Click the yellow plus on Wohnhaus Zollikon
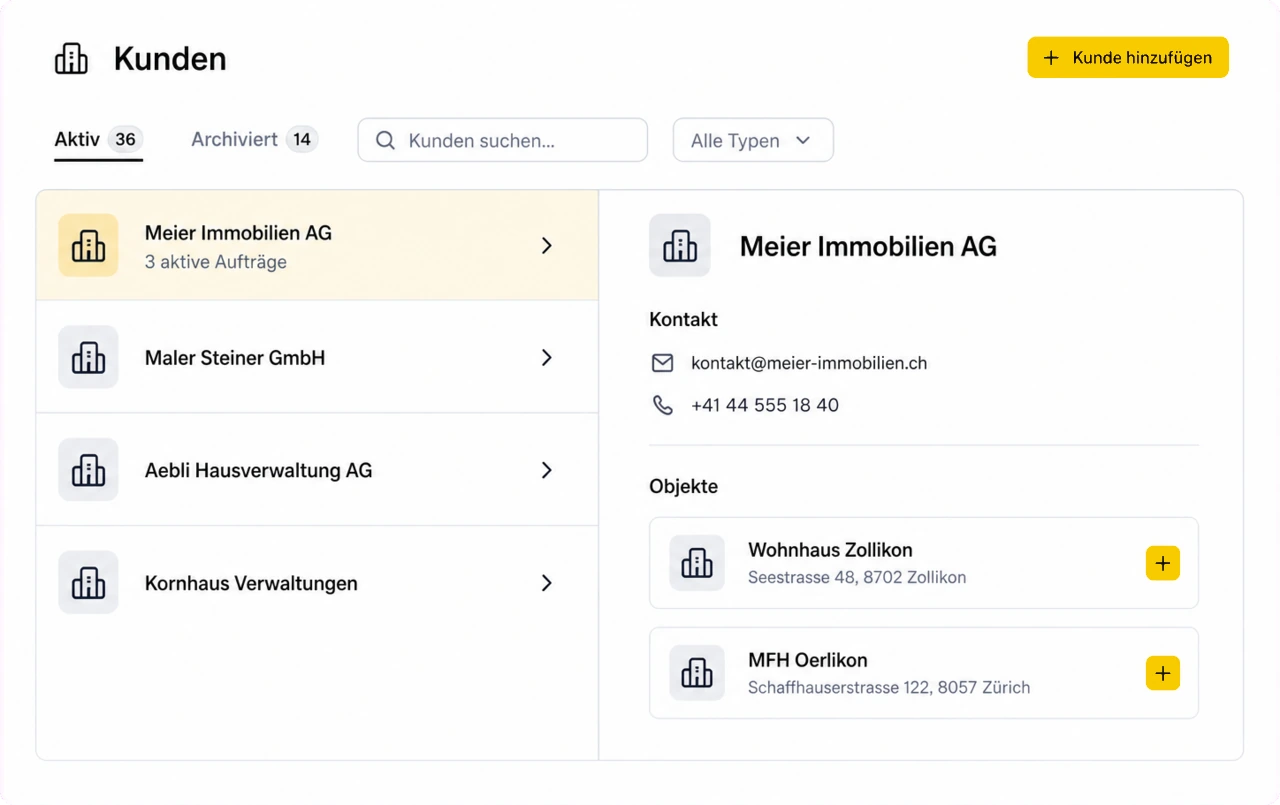The image size is (1280, 805). [x=1163, y=563]
